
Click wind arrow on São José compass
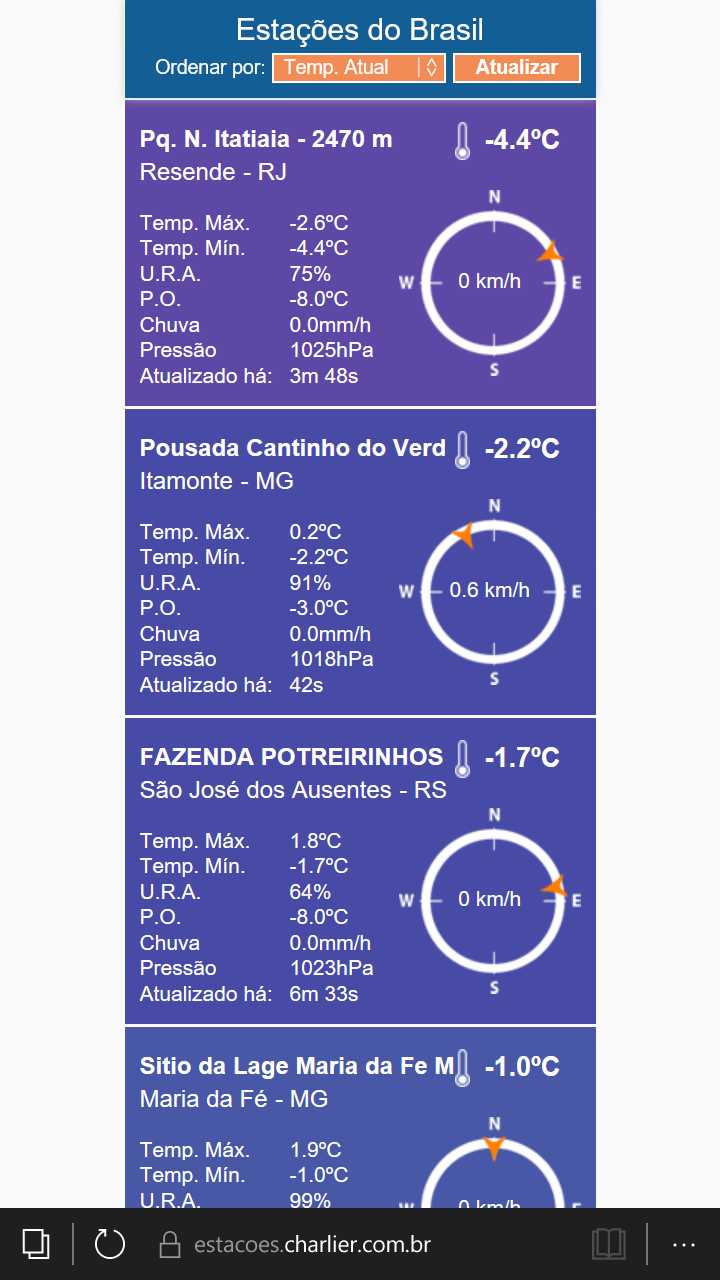(555, 886)
